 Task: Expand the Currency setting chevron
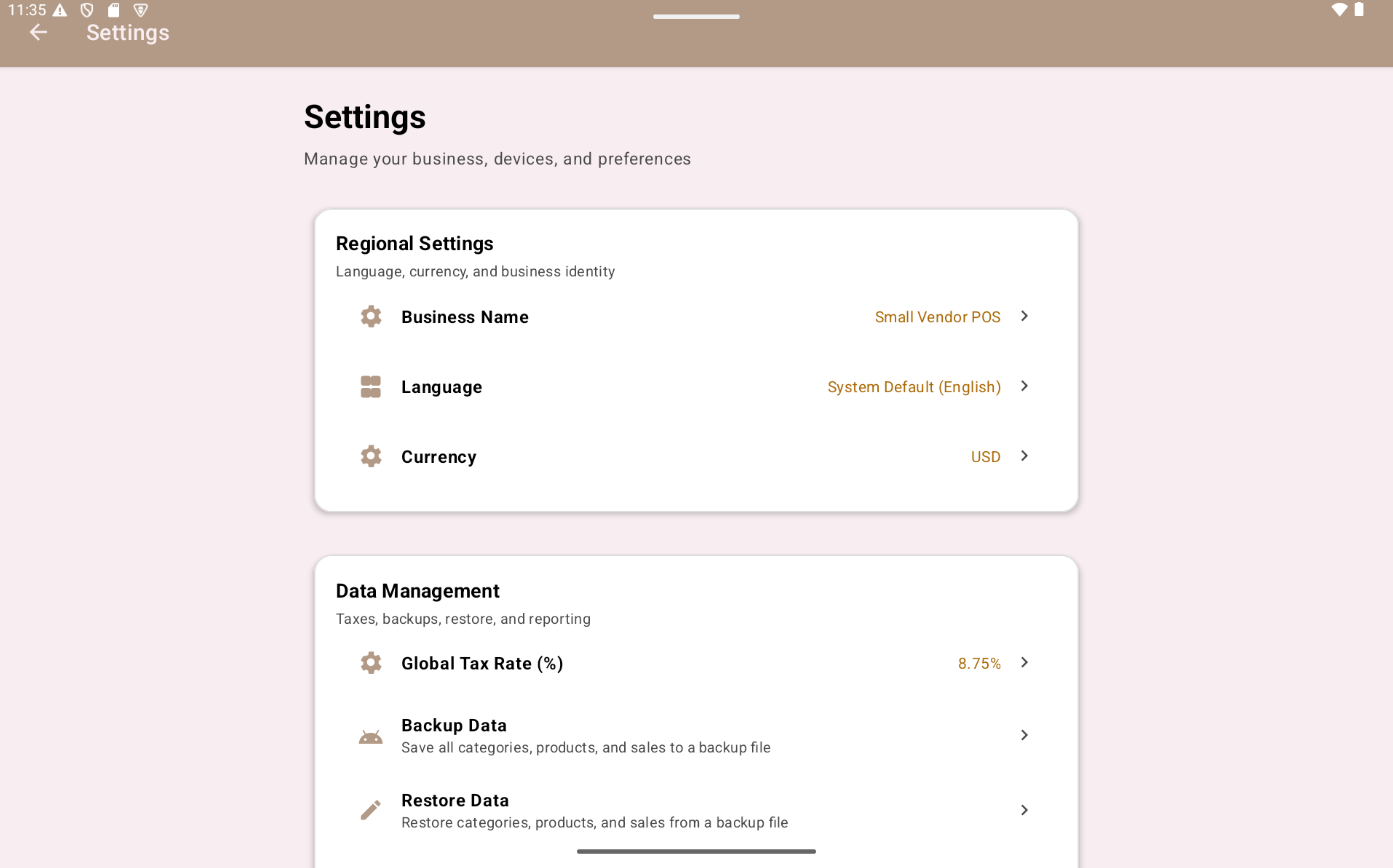coord(1024,456)
